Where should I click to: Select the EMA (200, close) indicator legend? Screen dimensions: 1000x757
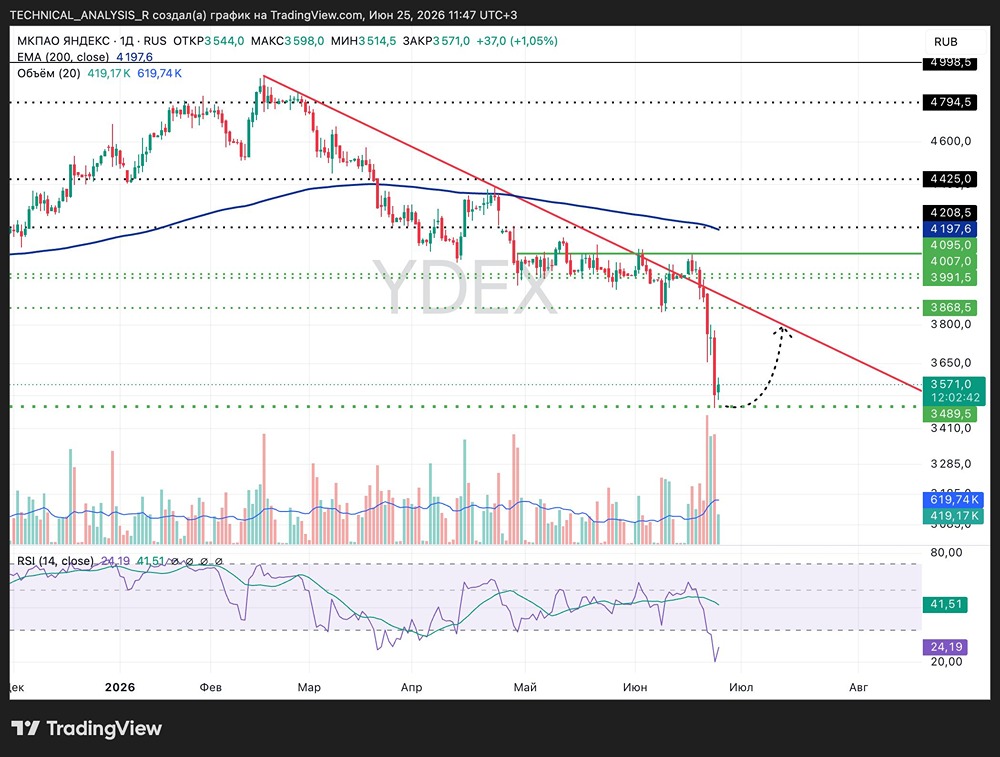62,57
